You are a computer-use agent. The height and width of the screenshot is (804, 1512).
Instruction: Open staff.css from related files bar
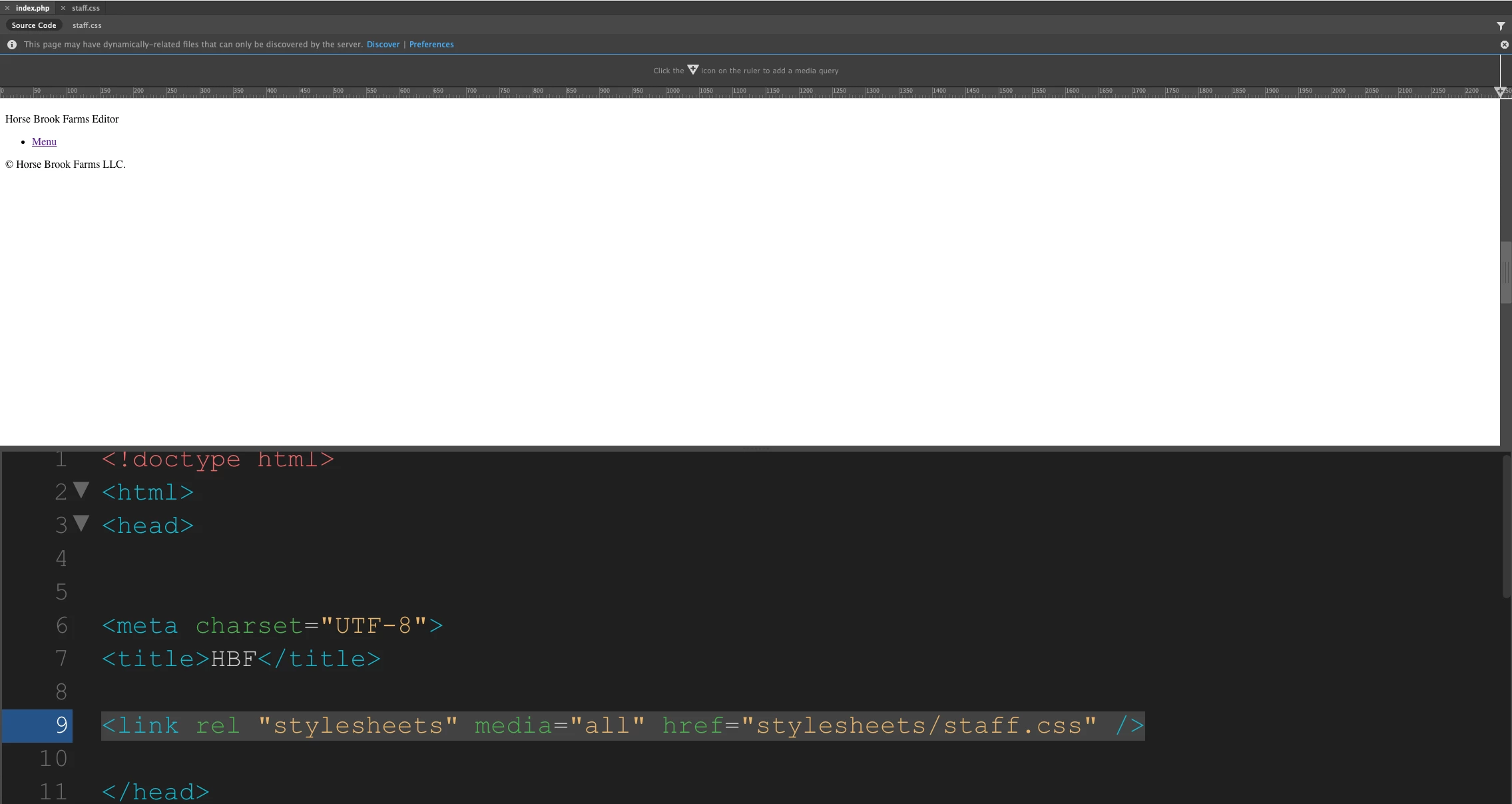point(87,25)
